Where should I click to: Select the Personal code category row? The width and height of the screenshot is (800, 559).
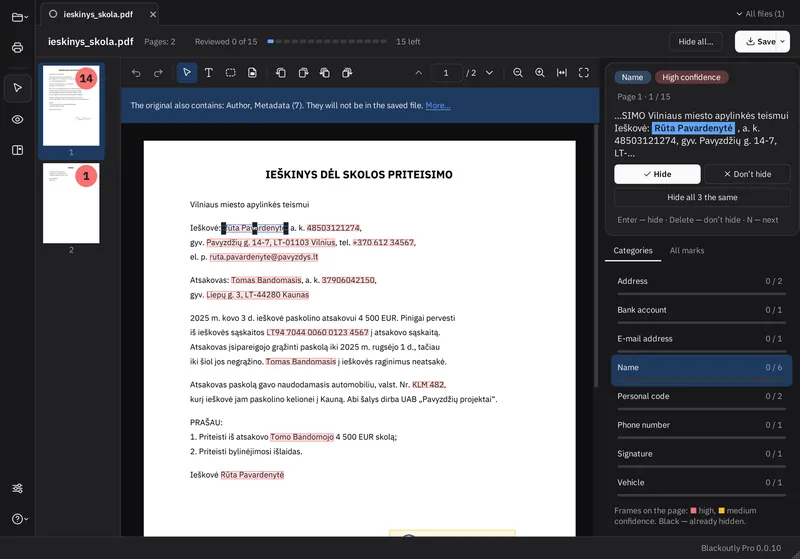pyautogui.click(x=700, y=397)
